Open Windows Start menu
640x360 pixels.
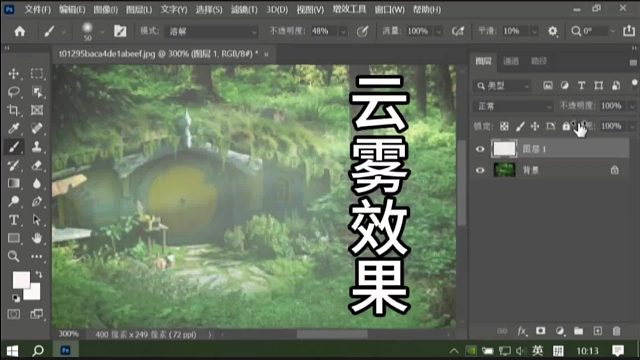point(12,351)
